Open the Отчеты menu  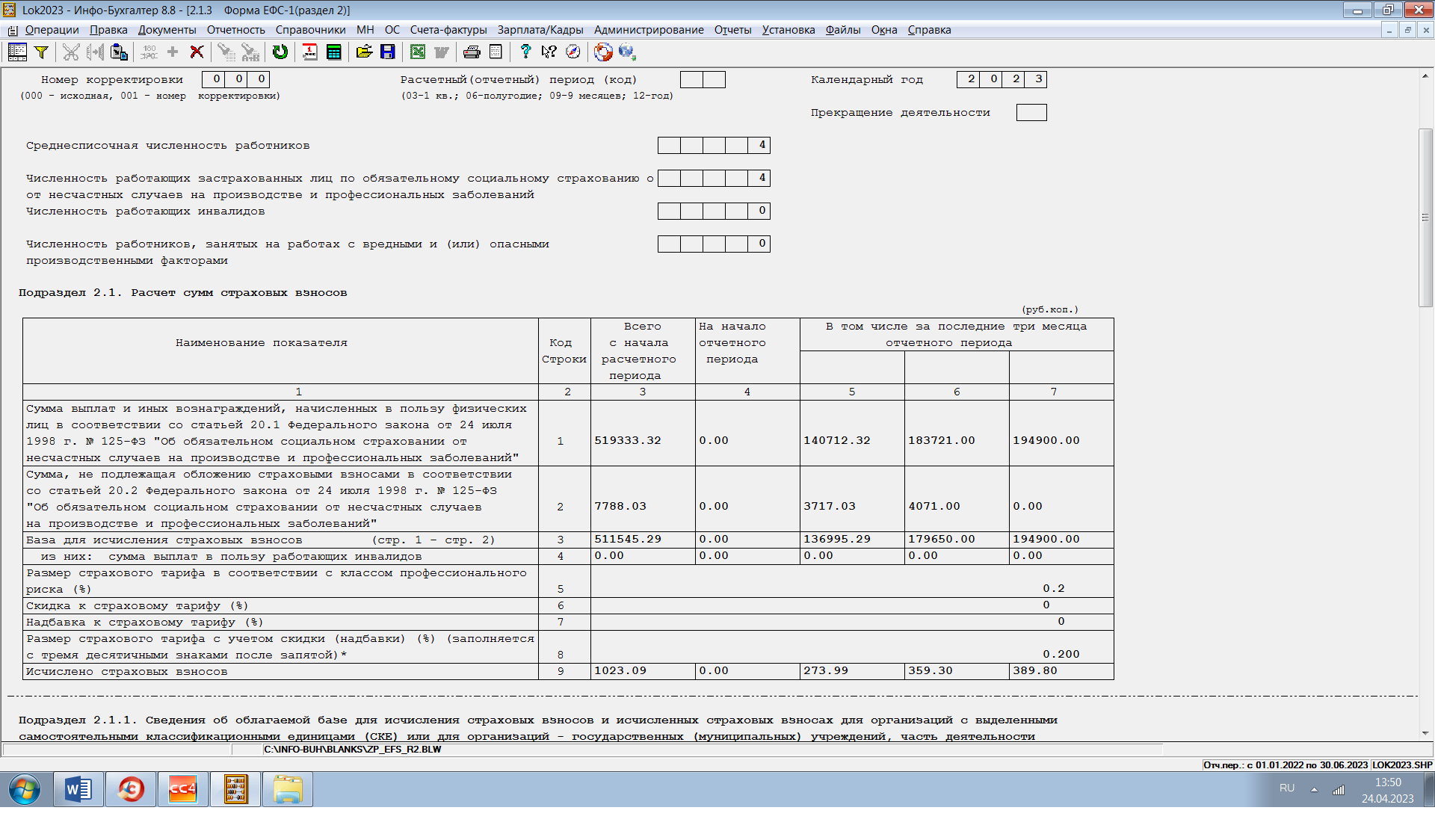732,30
